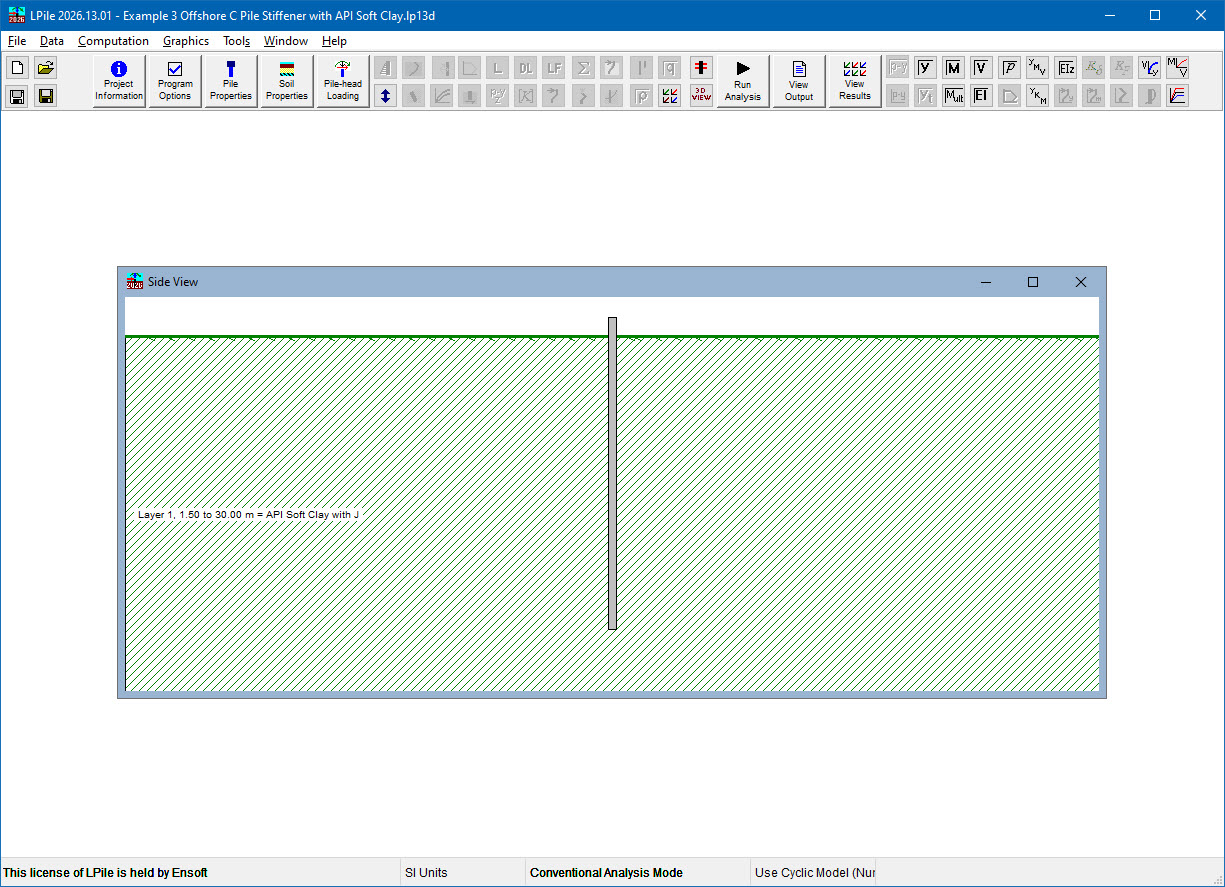Viewport: 1225px width, 887px height.
Task: Click the LPile application title bar icon
Action: 16,16
